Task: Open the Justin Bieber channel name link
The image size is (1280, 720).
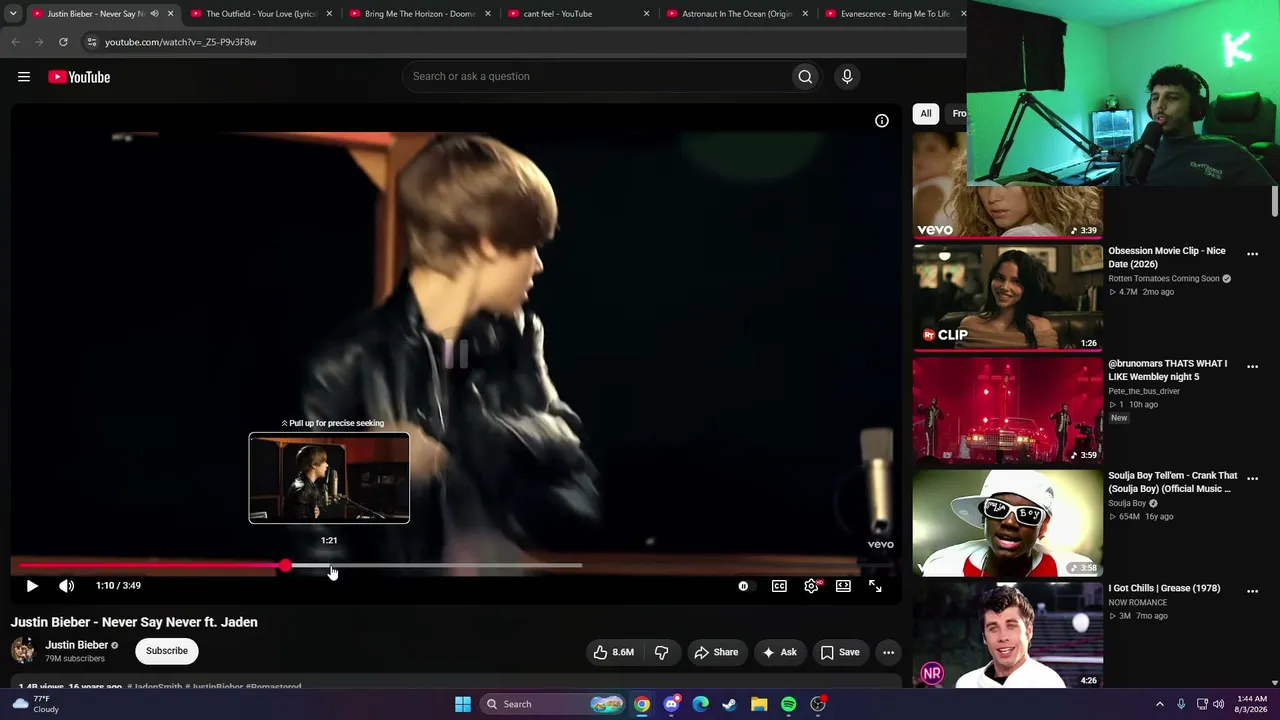Action: tap(76, 645)
